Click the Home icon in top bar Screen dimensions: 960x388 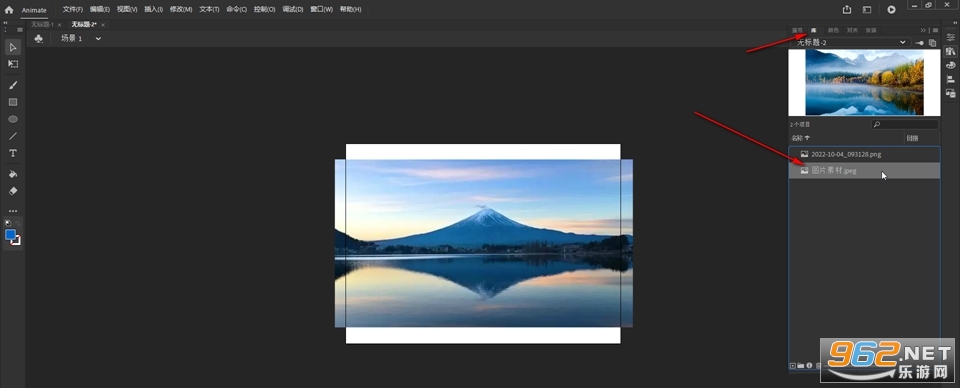9,10
